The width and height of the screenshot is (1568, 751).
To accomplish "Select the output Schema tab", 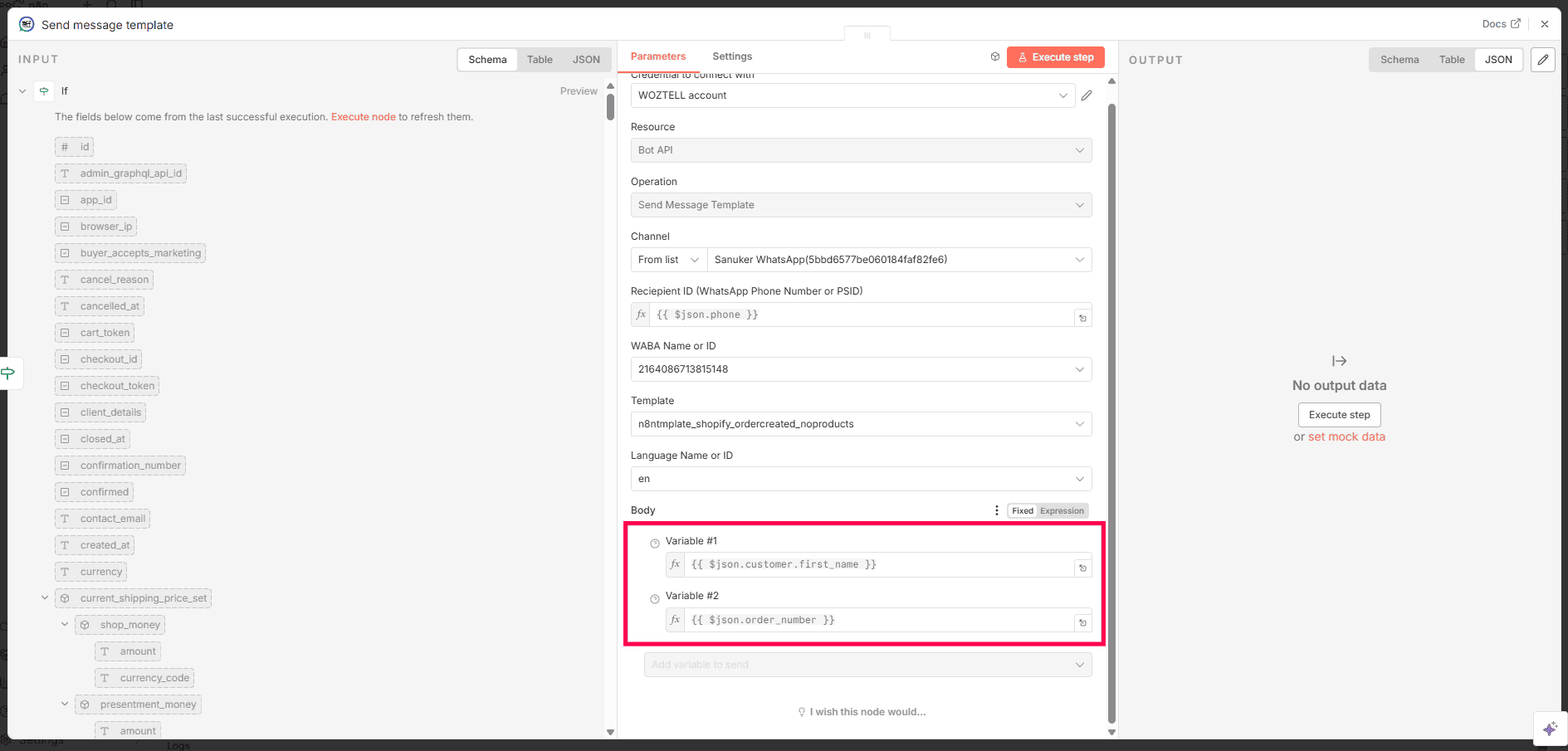I will click(x=1399, y=60).
